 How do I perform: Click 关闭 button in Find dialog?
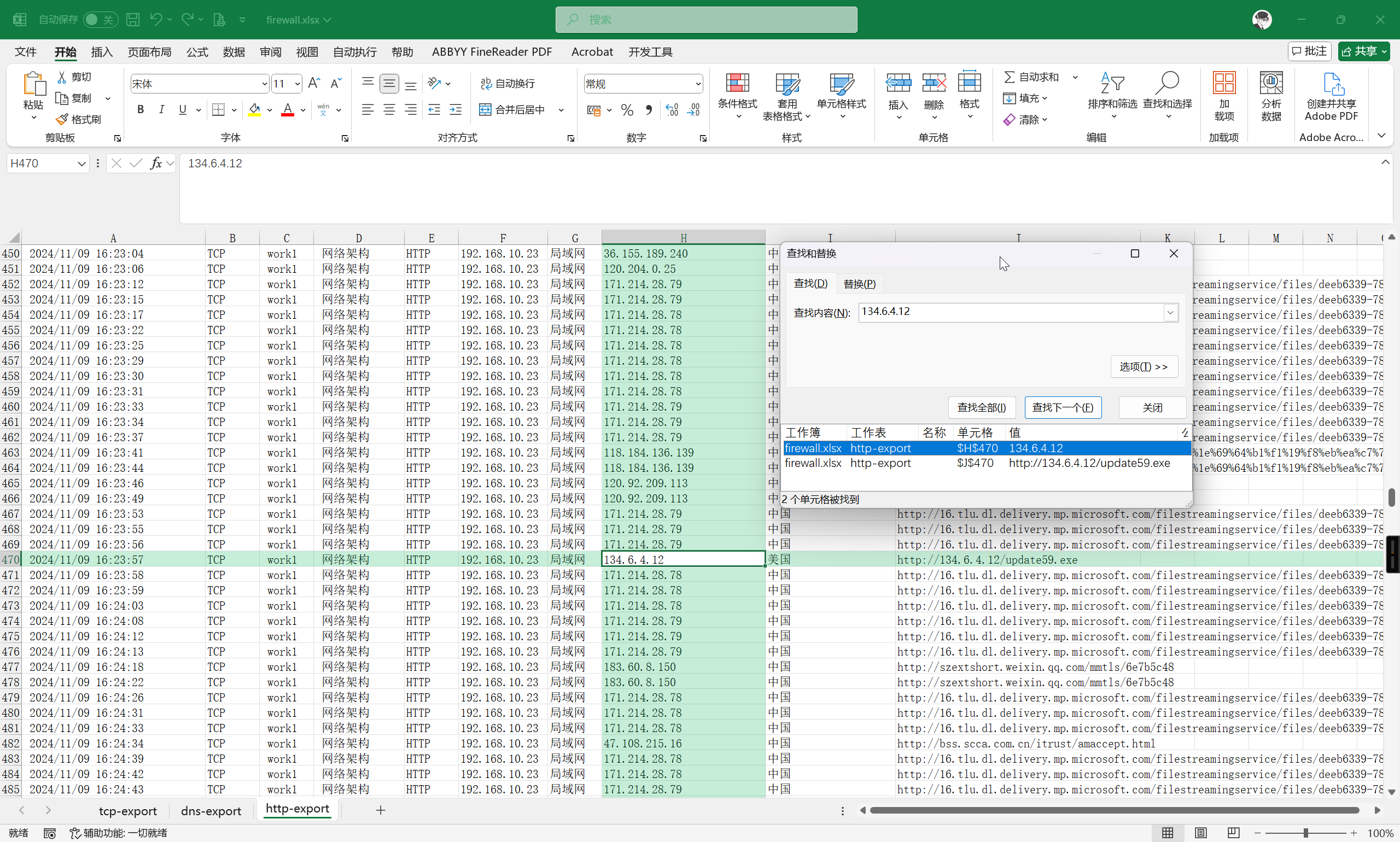[1152, 407]
